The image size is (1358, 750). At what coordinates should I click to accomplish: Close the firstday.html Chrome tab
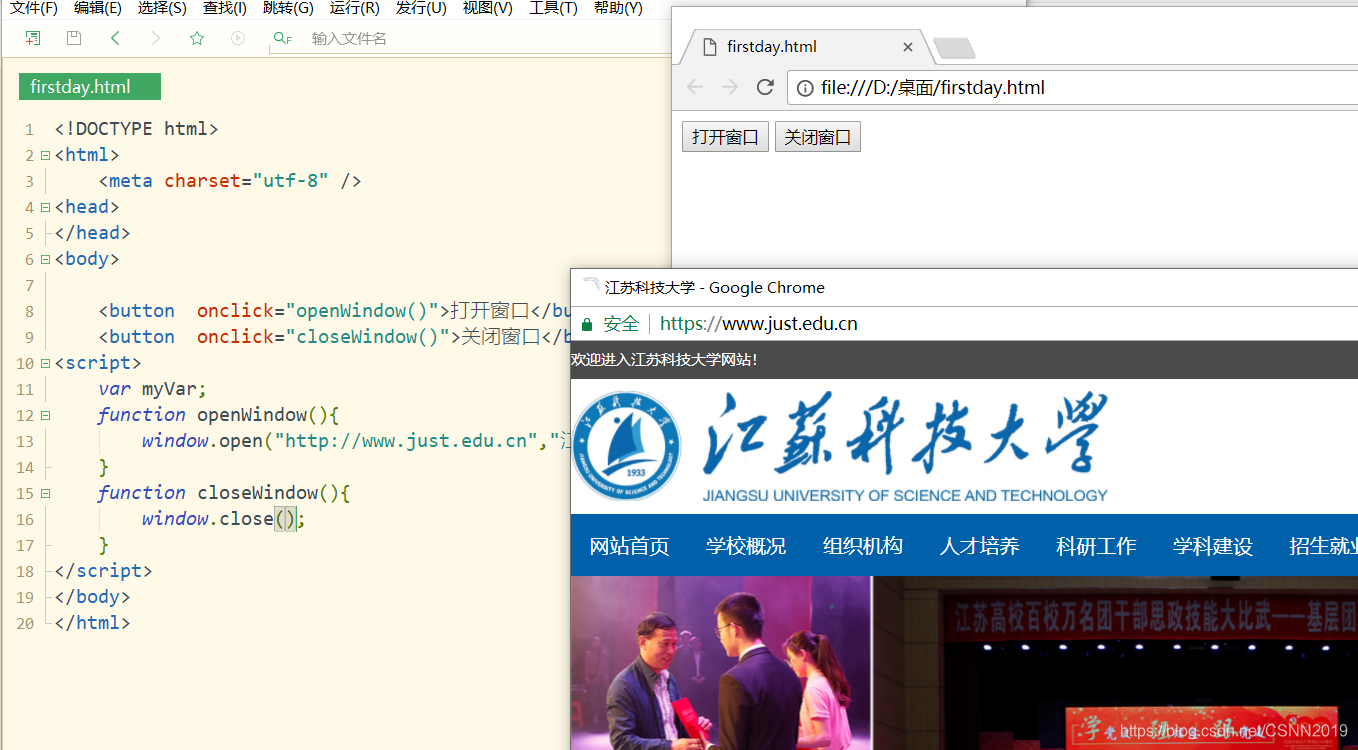(x=908, y=47)
